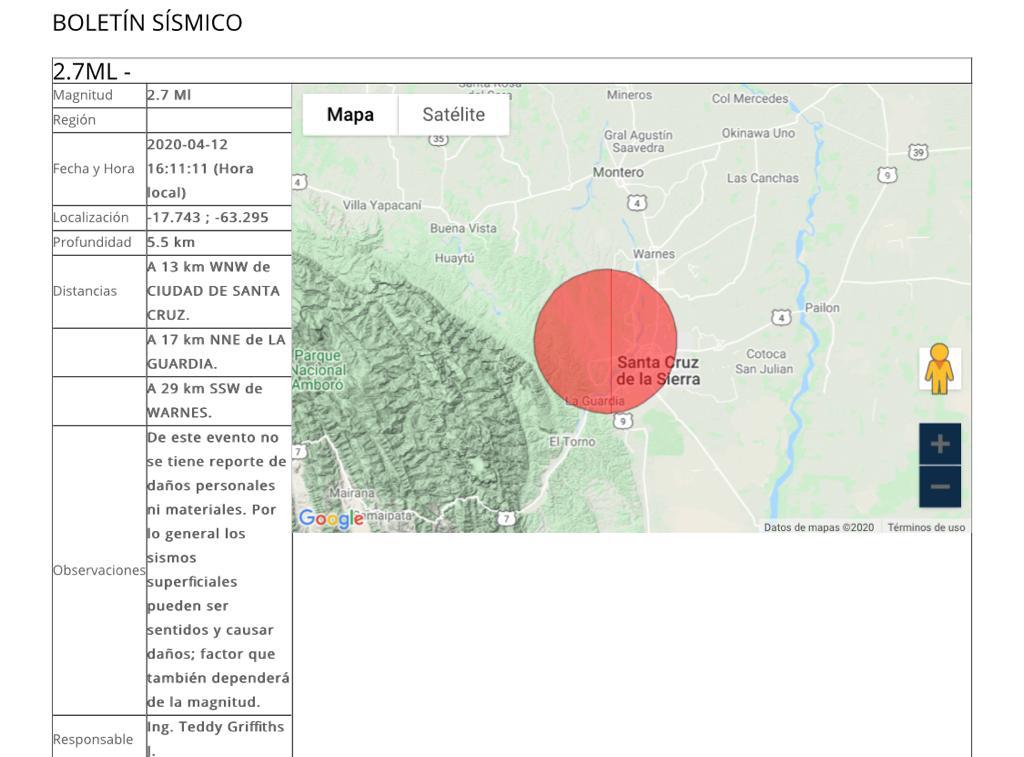The height and width of the screenshot is (757, 1024).
Task: Zoom in with the plus button
Action: (940, 444)
